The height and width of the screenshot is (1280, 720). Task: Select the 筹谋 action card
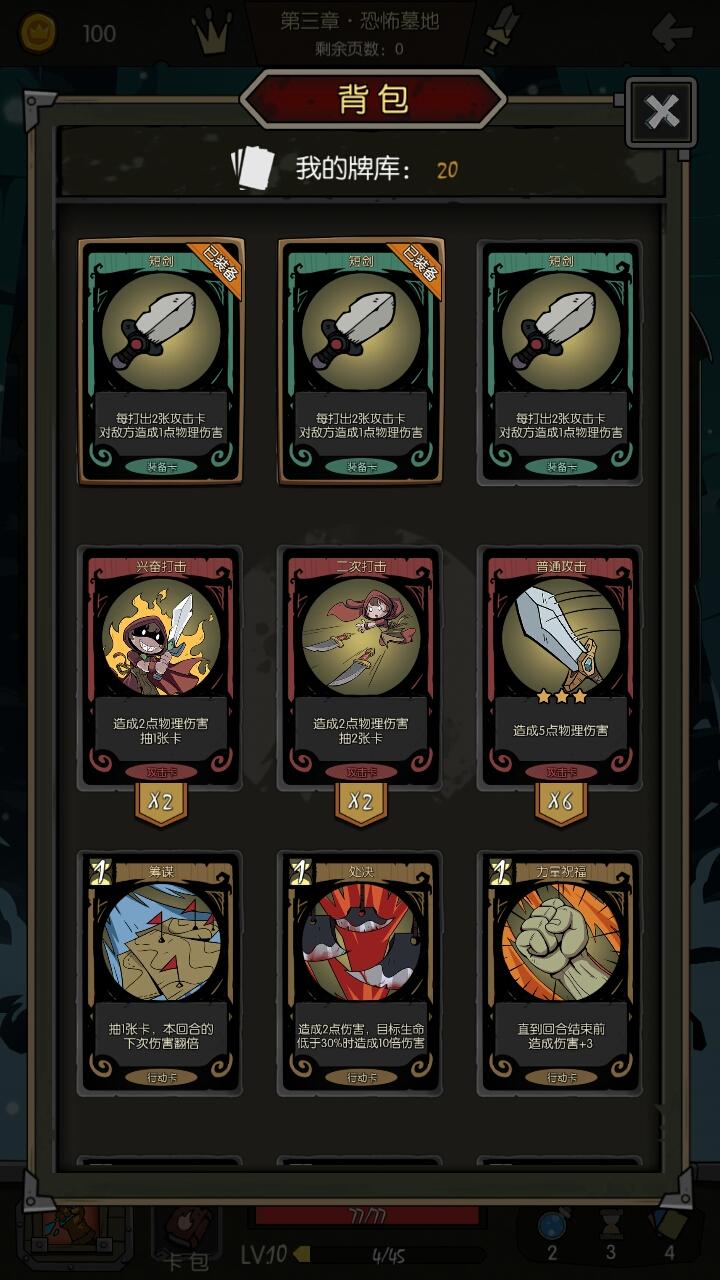tap(161, 973)
